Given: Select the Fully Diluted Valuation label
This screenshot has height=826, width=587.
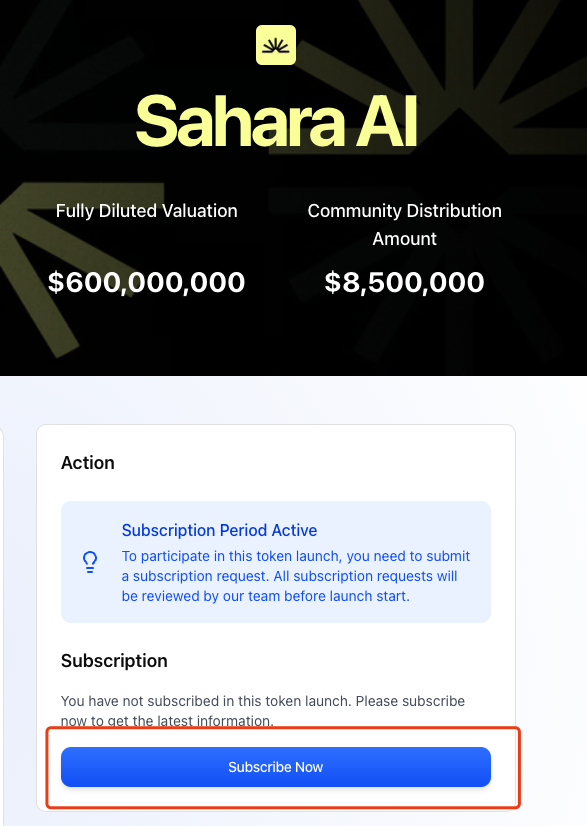Looking at the screenshot, I should click(x=146, y=211).
